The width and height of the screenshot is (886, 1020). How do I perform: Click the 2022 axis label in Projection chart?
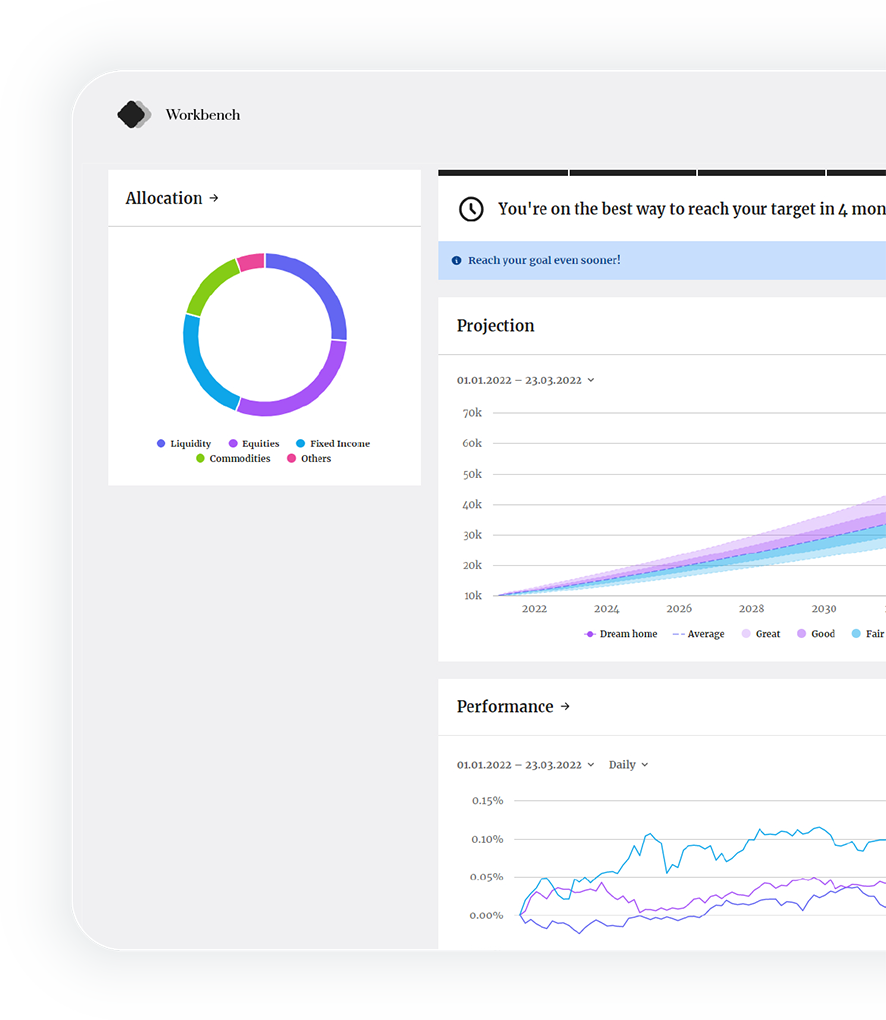[534, 609]
